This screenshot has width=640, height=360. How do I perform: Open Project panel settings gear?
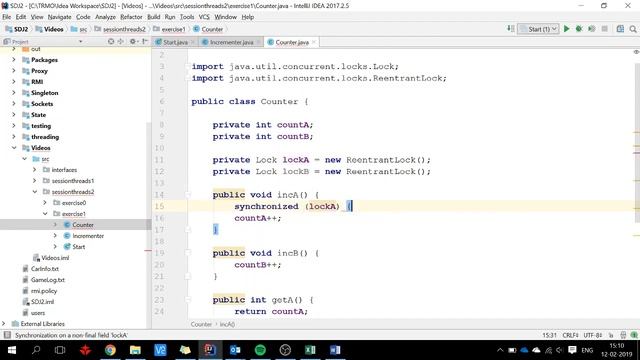(x=133, y=42)
